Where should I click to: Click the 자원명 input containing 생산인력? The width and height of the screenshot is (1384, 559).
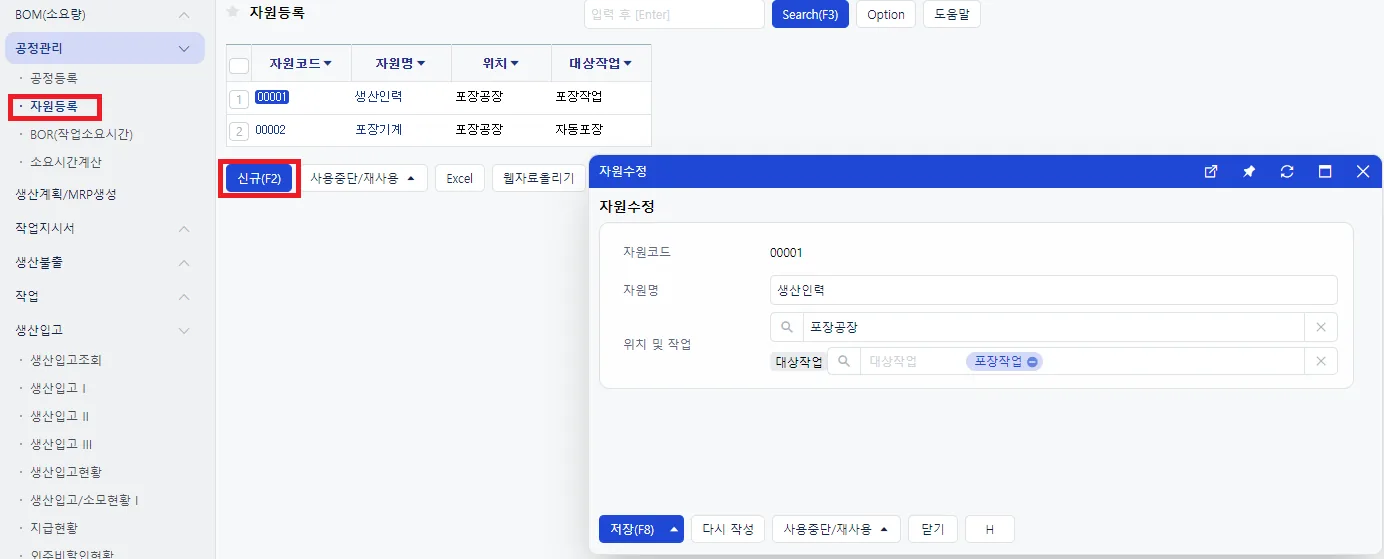pyautogui.click(x=1054, y=290)
